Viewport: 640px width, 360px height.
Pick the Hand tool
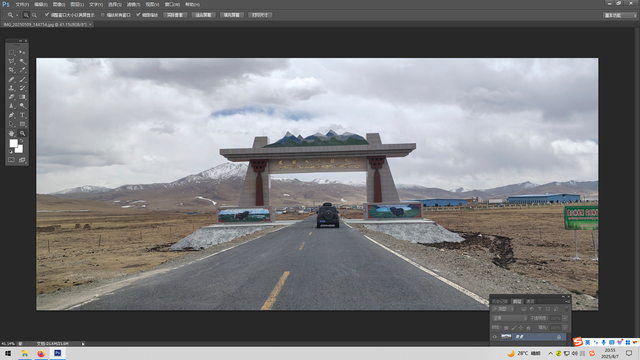tap(11, 133)
